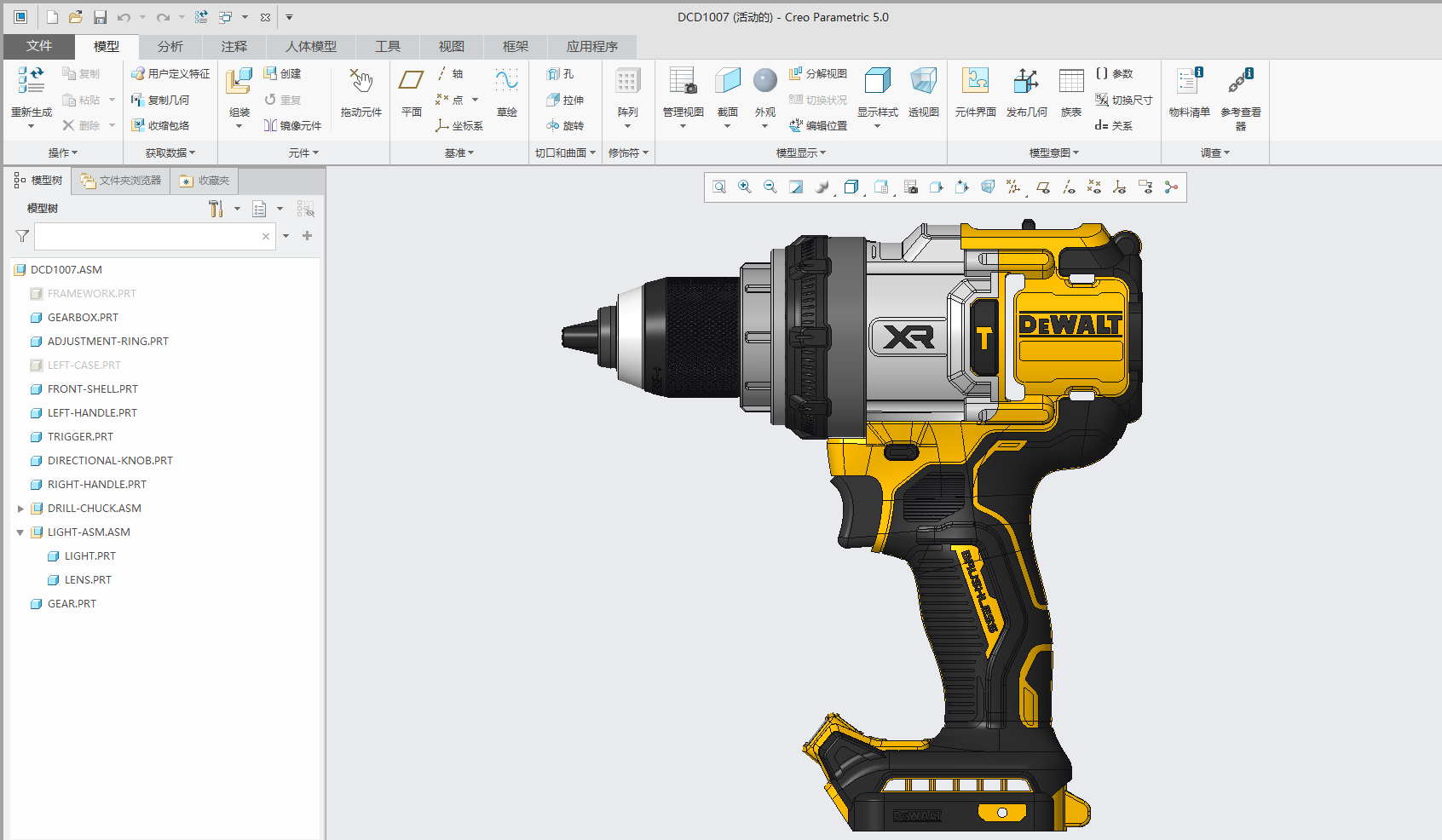Viewport: 1442px width, 840px height.
Task: Collapse the LIGHT-ASM.ASM tree node
Action: [20, 532]
